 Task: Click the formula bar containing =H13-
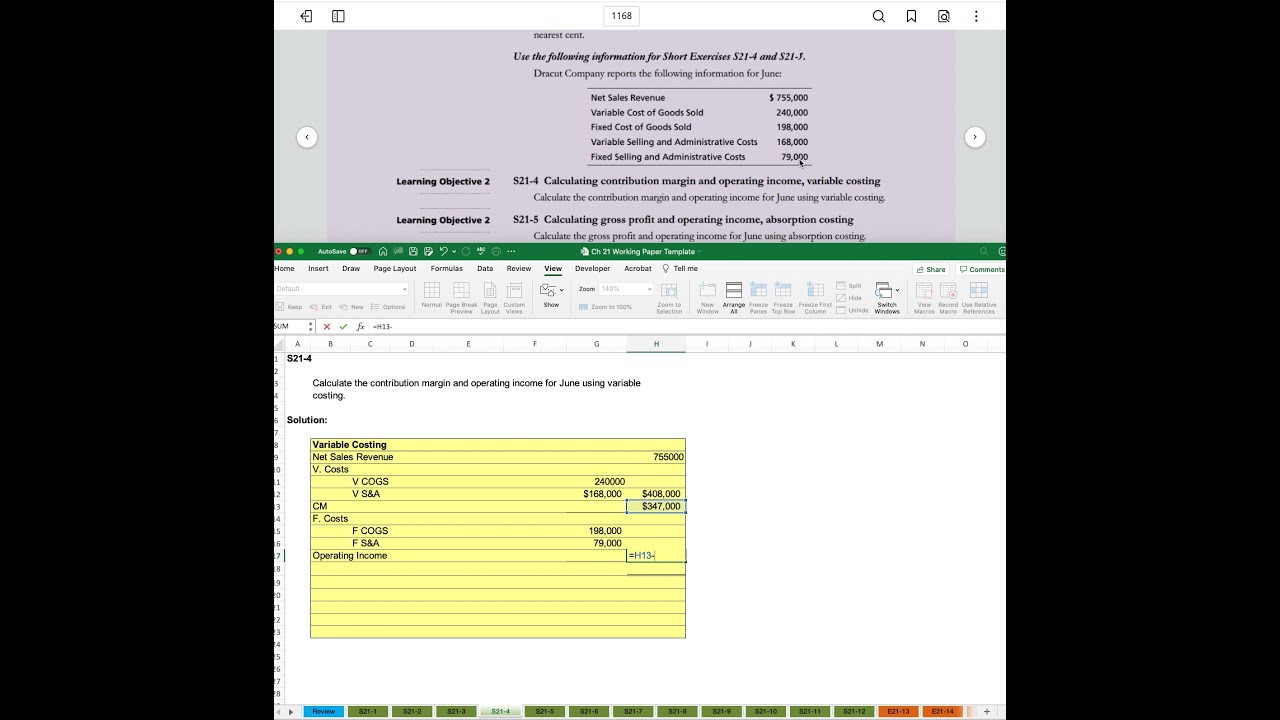click(x=686, y=327)
